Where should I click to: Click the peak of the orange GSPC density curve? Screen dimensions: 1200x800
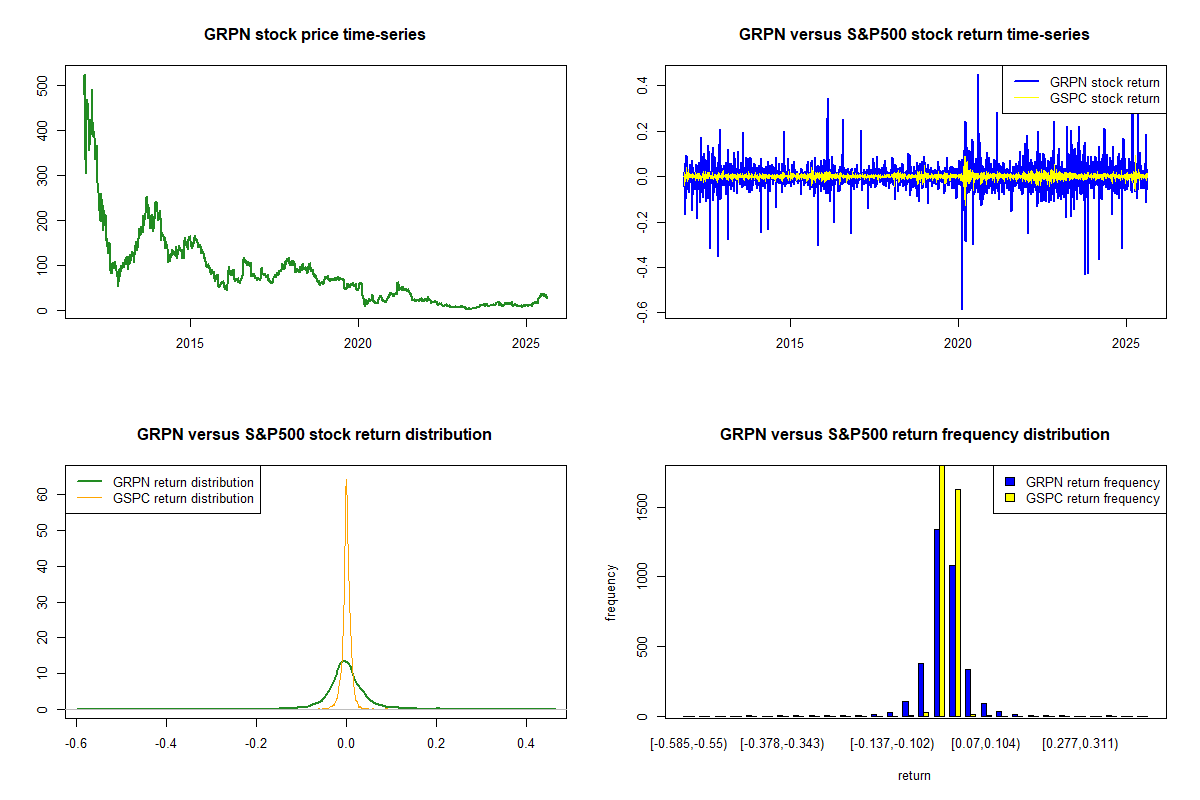pos(346,480)
